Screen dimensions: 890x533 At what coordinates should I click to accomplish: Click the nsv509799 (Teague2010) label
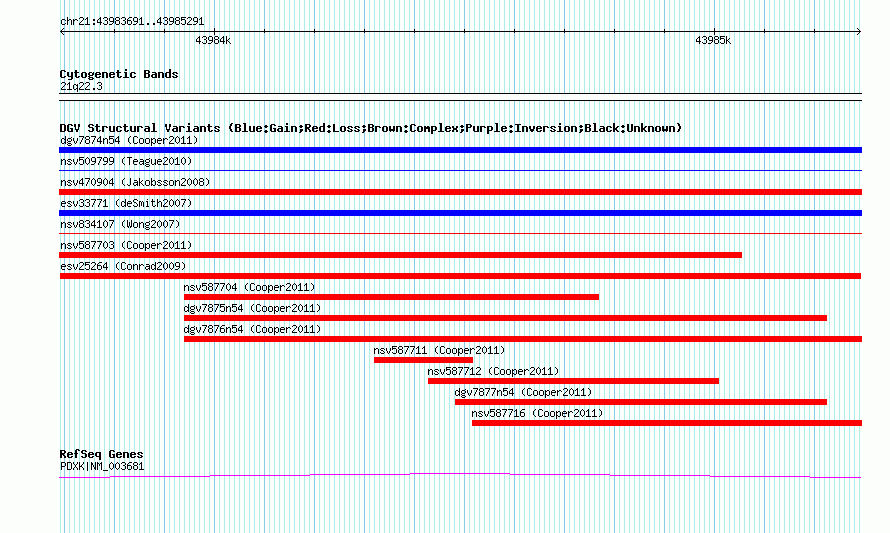[126, 161]
